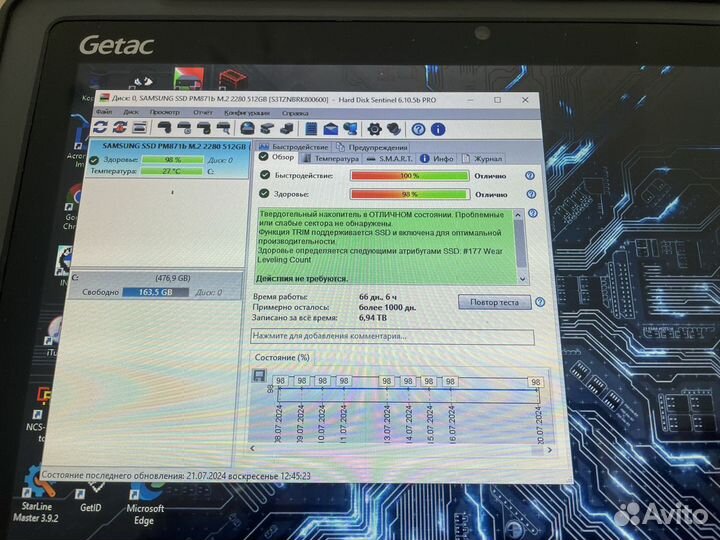
Task: Click the 98 marker above 20.07.2024
Action: pyautogui.click(x=535, y=382)
